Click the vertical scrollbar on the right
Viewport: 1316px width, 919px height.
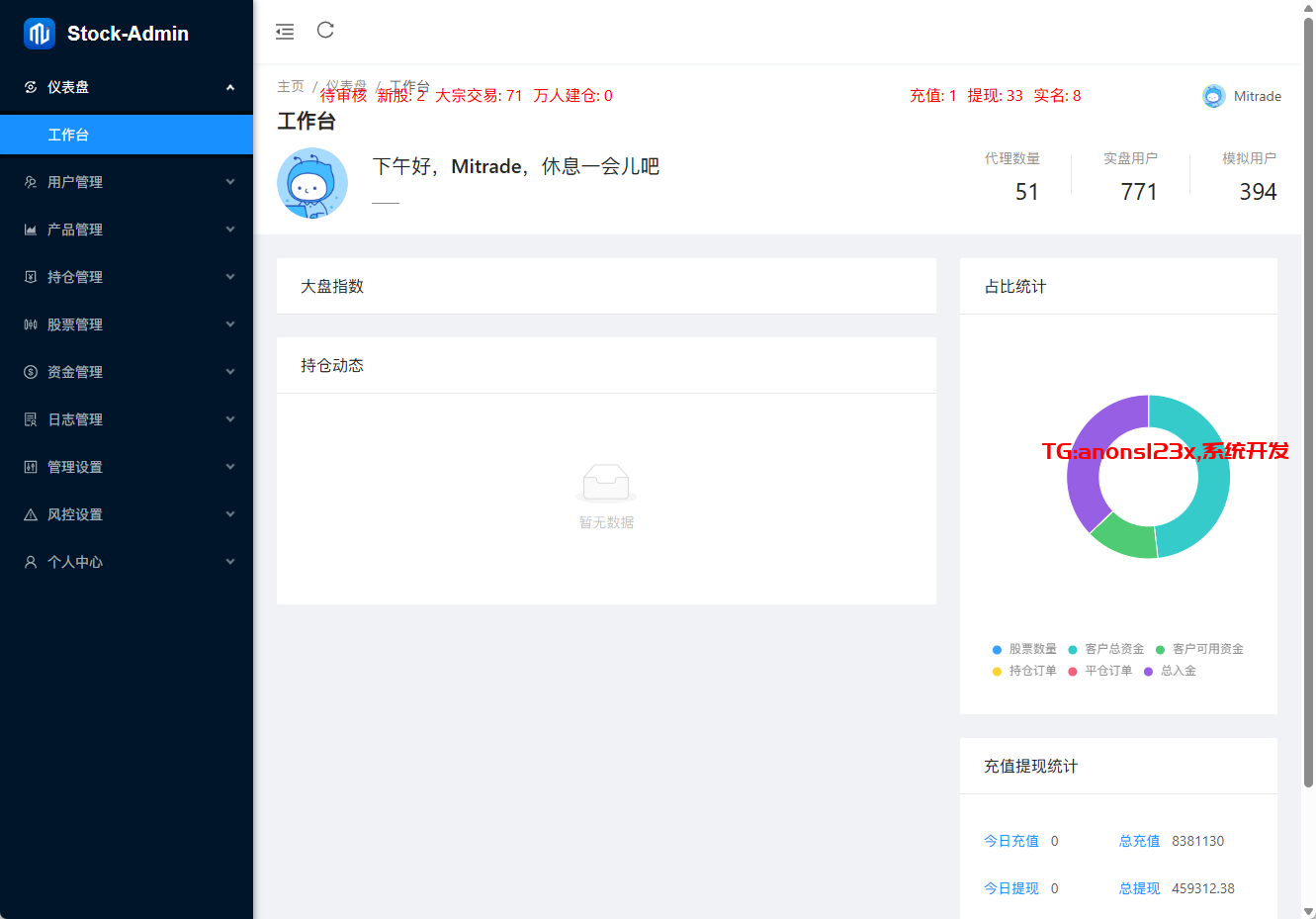click(1308, 396)
